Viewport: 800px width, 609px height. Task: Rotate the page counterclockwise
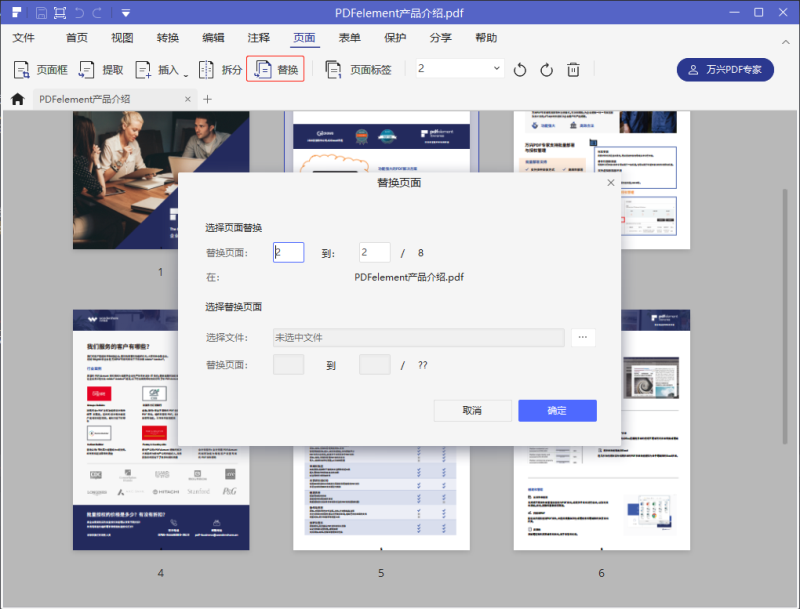(x=519, y=70)
